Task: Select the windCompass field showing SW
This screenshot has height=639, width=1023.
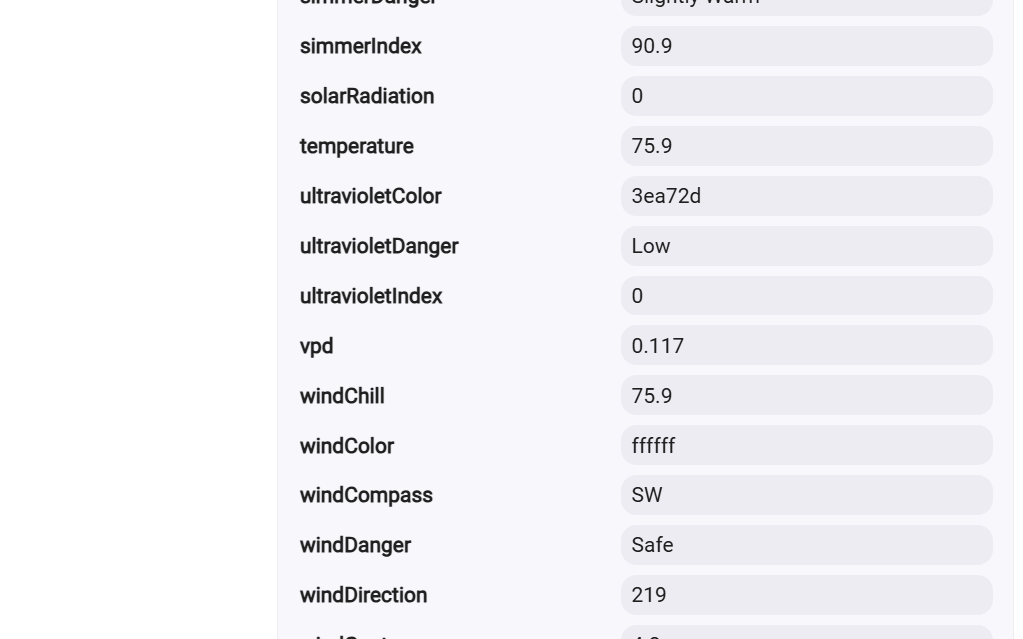Action: click(x=806, y=495)
